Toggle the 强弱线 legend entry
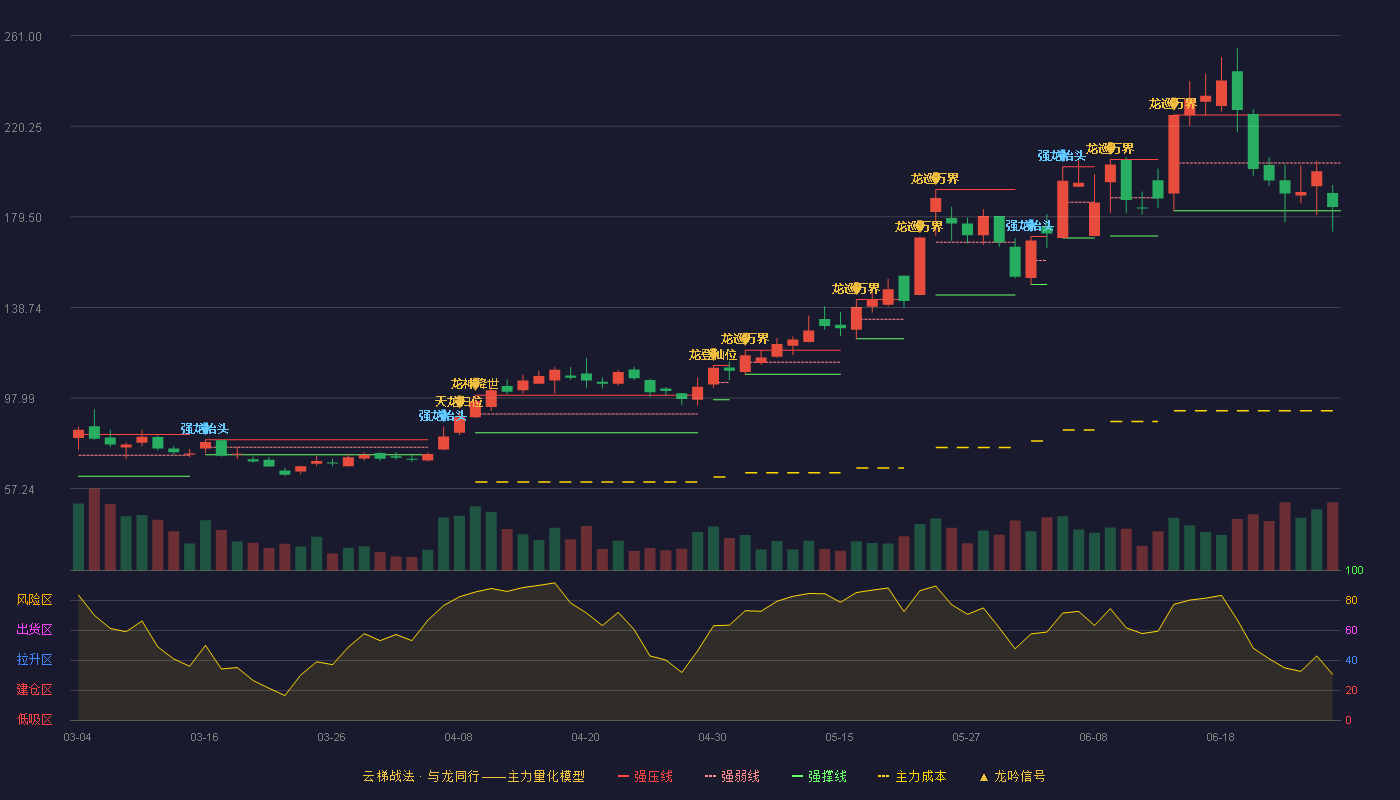 [x=732, y=776]
